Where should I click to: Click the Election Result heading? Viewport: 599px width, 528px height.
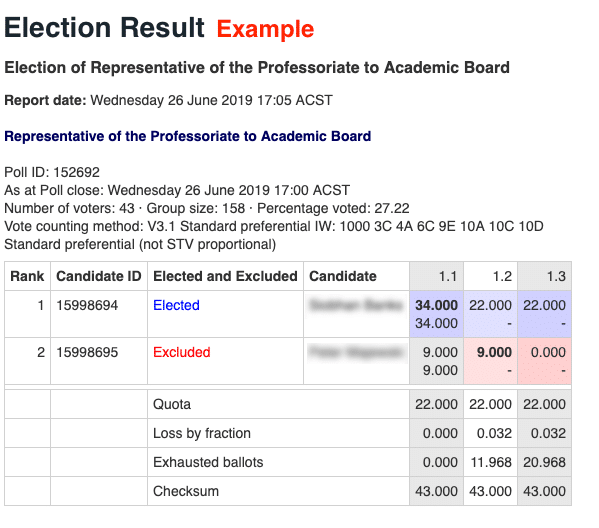[104, 28]
